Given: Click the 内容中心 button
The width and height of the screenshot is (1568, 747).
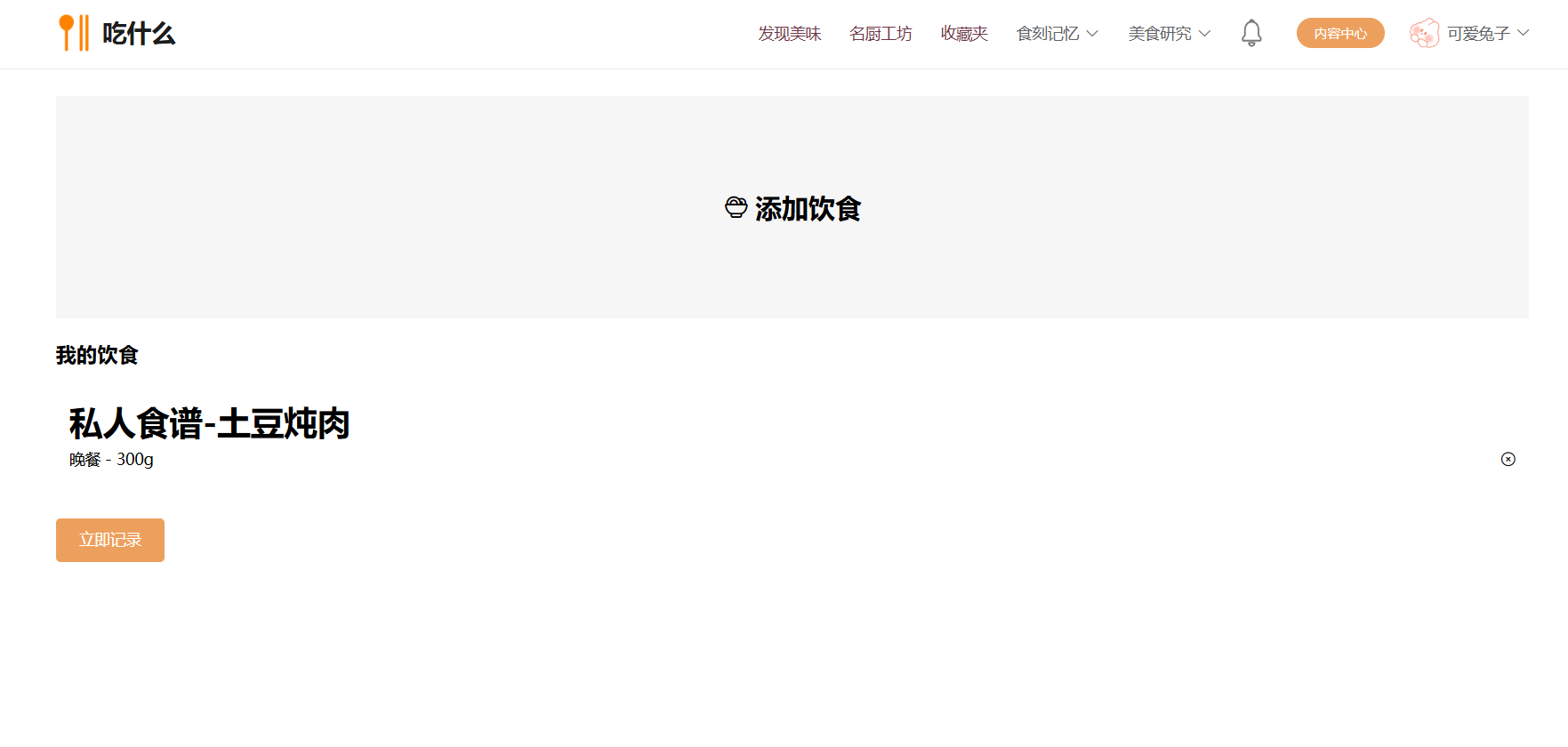Looking at the screenshot, I should pyautogui.click(x=1340, y=33).
